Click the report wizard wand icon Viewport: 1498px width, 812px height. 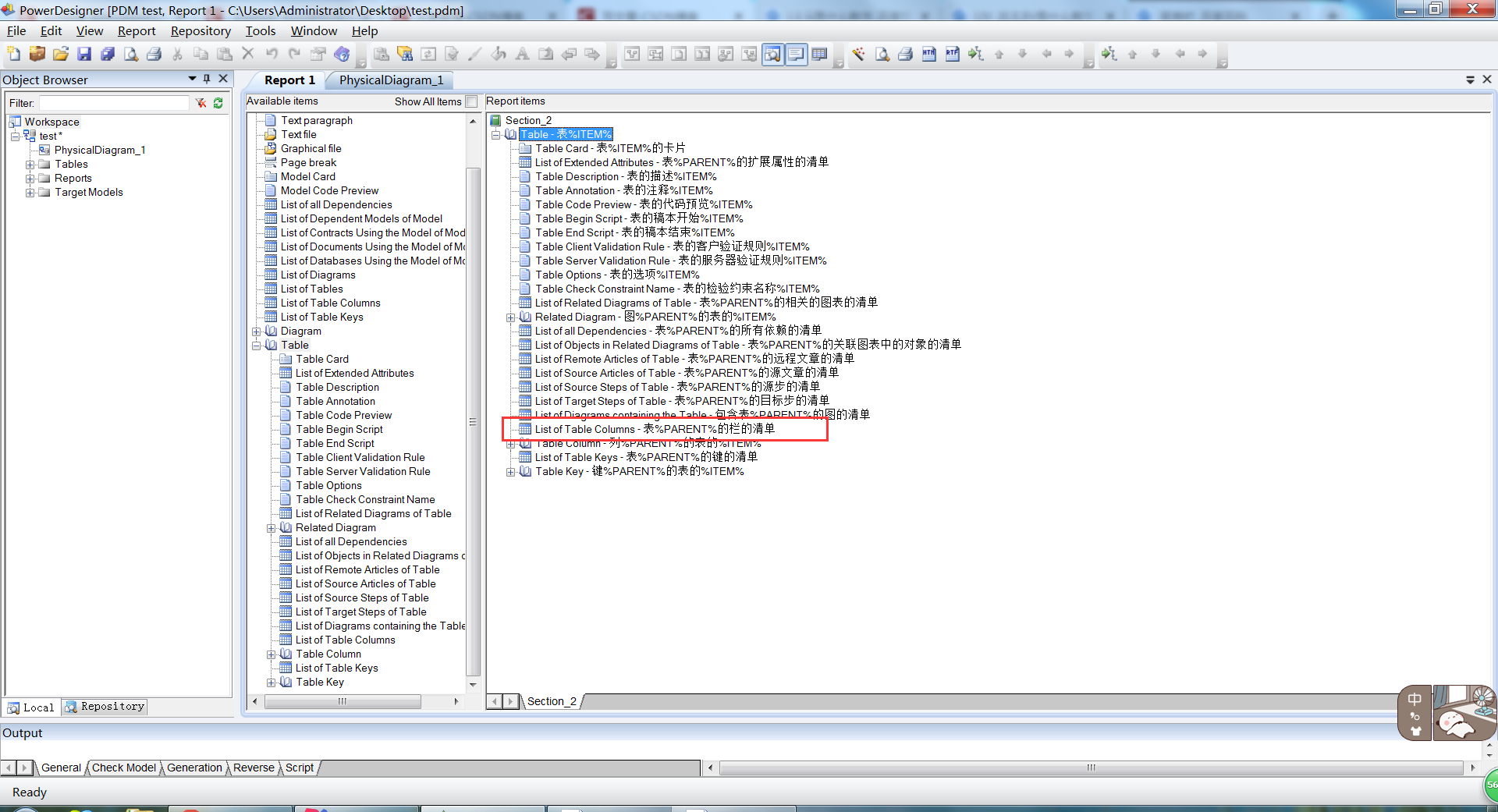click(x=859, y=54)
